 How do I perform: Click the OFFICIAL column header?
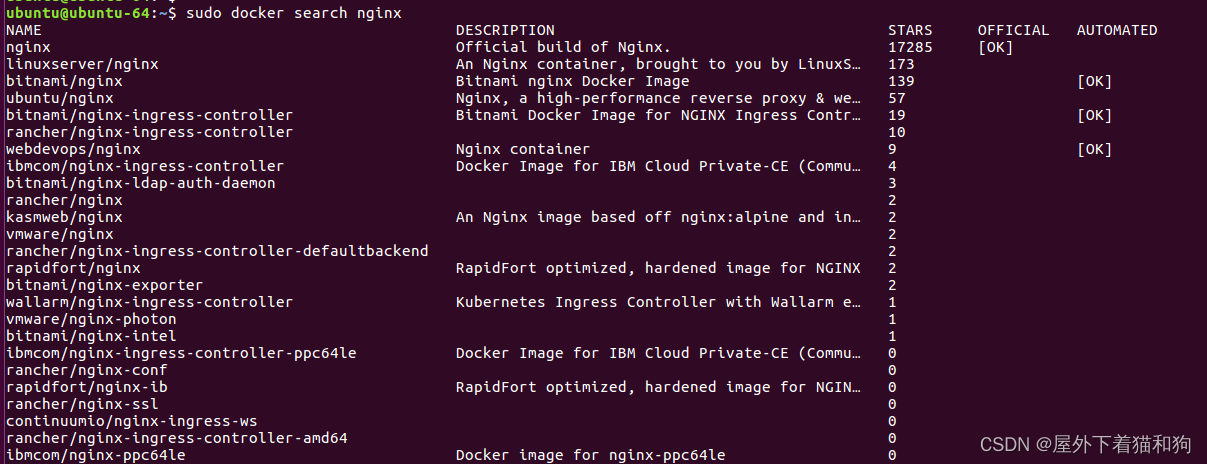1013,30
